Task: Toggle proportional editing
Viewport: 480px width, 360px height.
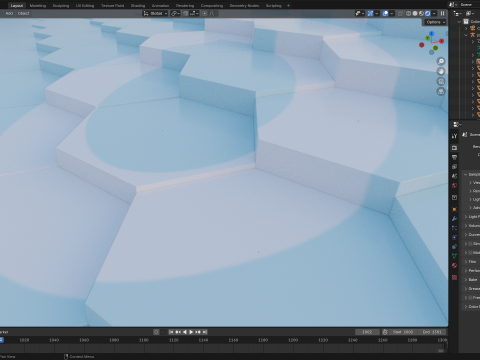Action: (205, 13)
